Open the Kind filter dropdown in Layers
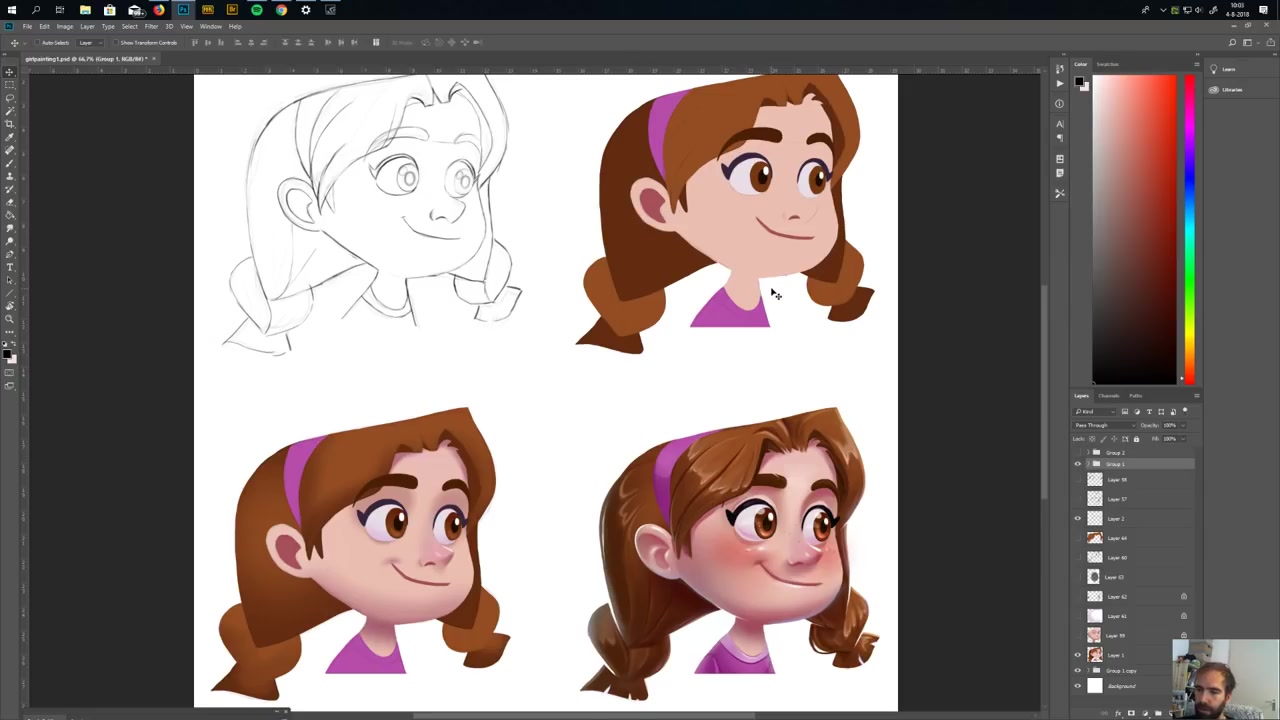This screenshot has height=720, width=1280. (1095, 412)
